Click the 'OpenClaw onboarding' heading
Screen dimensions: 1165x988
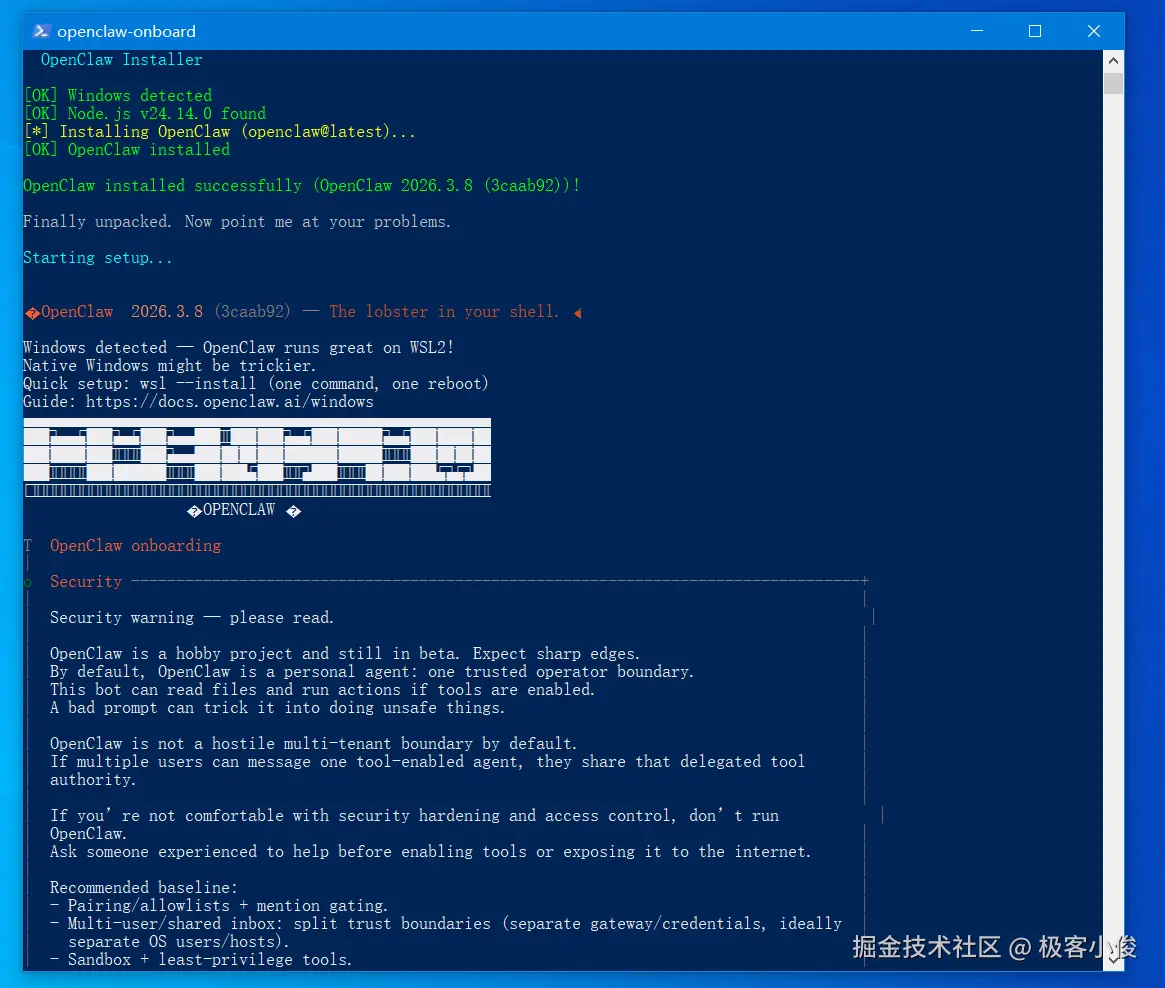pyautogui.click(x=135, y=546)
